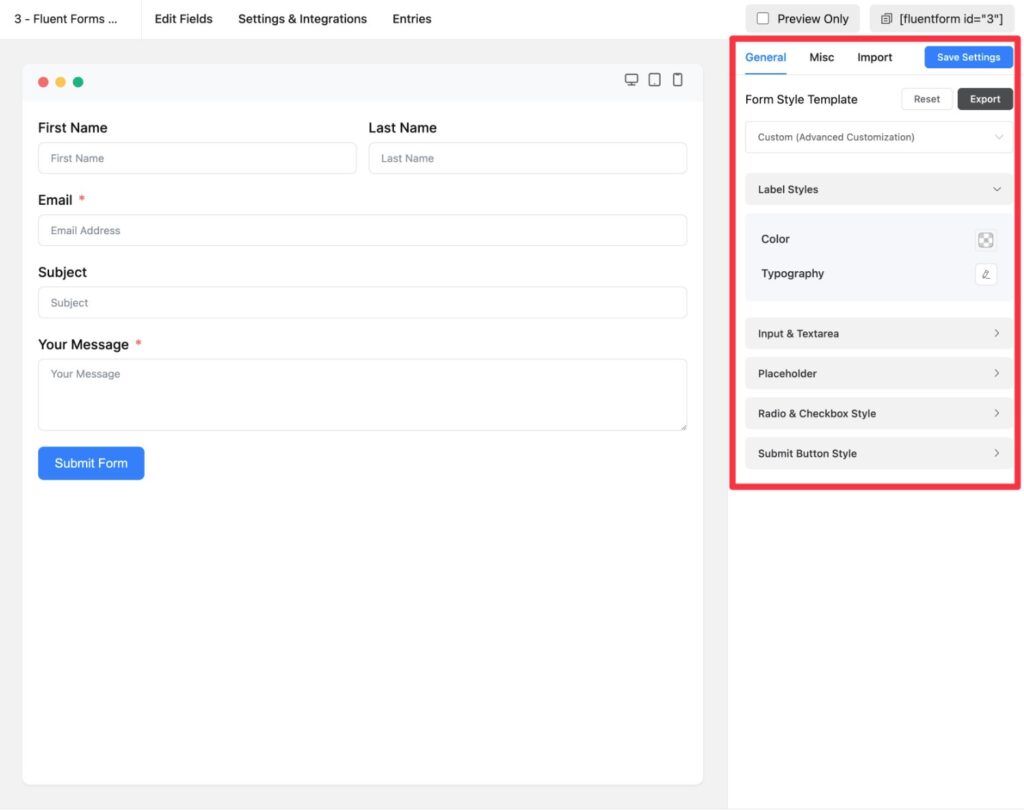1024x810 pixels.
Task: Reset the Form Style Template
Action: click(x=926, y=99)
